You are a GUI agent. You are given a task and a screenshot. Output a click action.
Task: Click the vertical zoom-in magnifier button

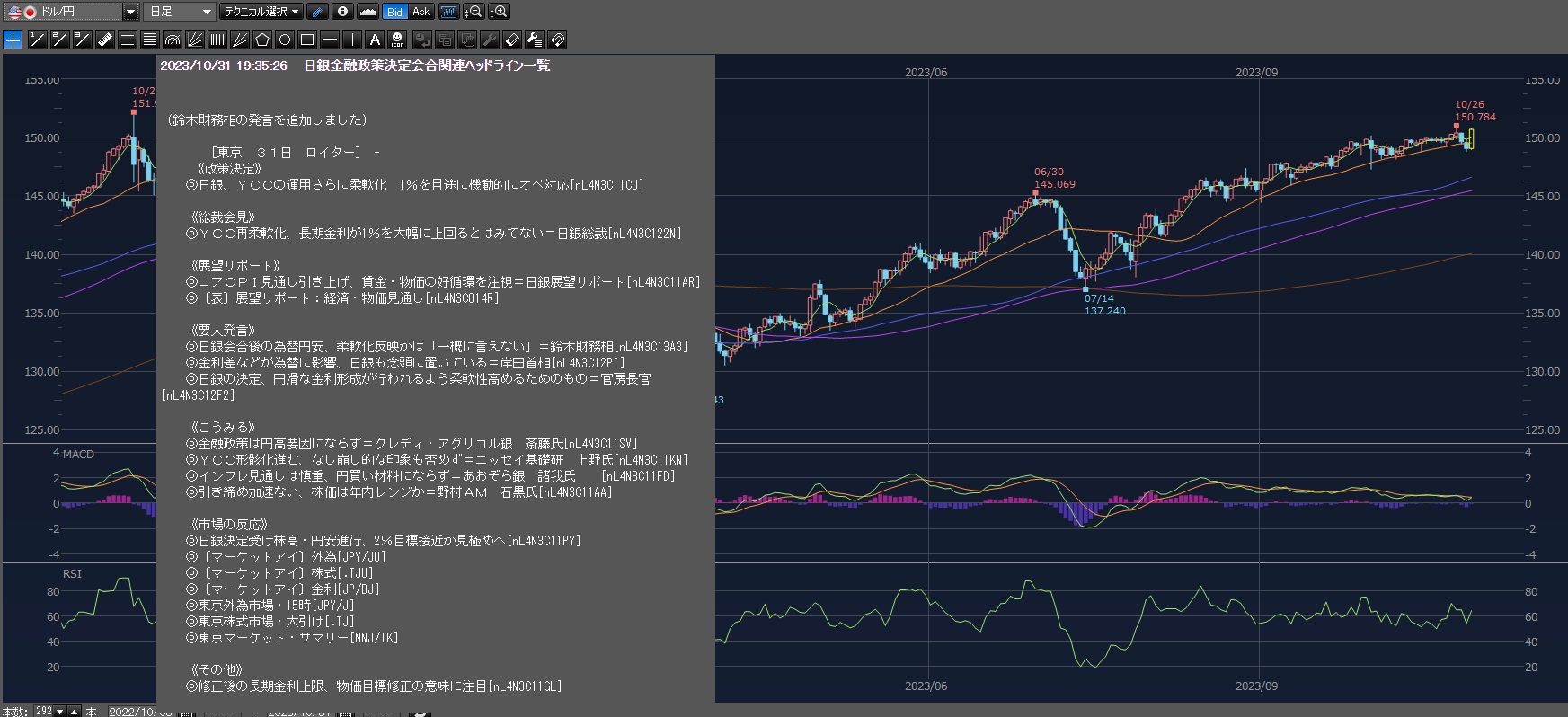click(499, 12)
